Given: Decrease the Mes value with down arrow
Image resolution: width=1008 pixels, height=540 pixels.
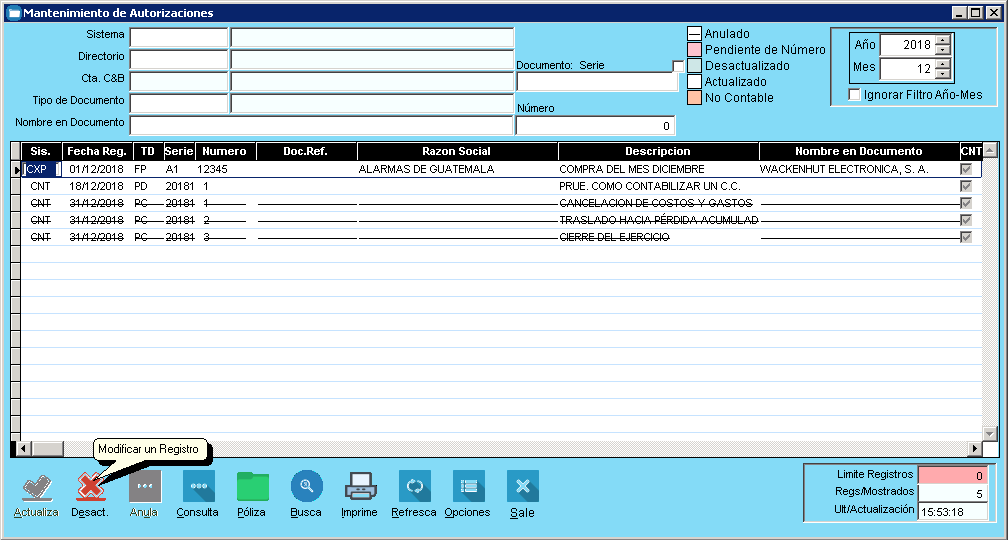Looking at the screenshot, I should [x=943, y=74].
